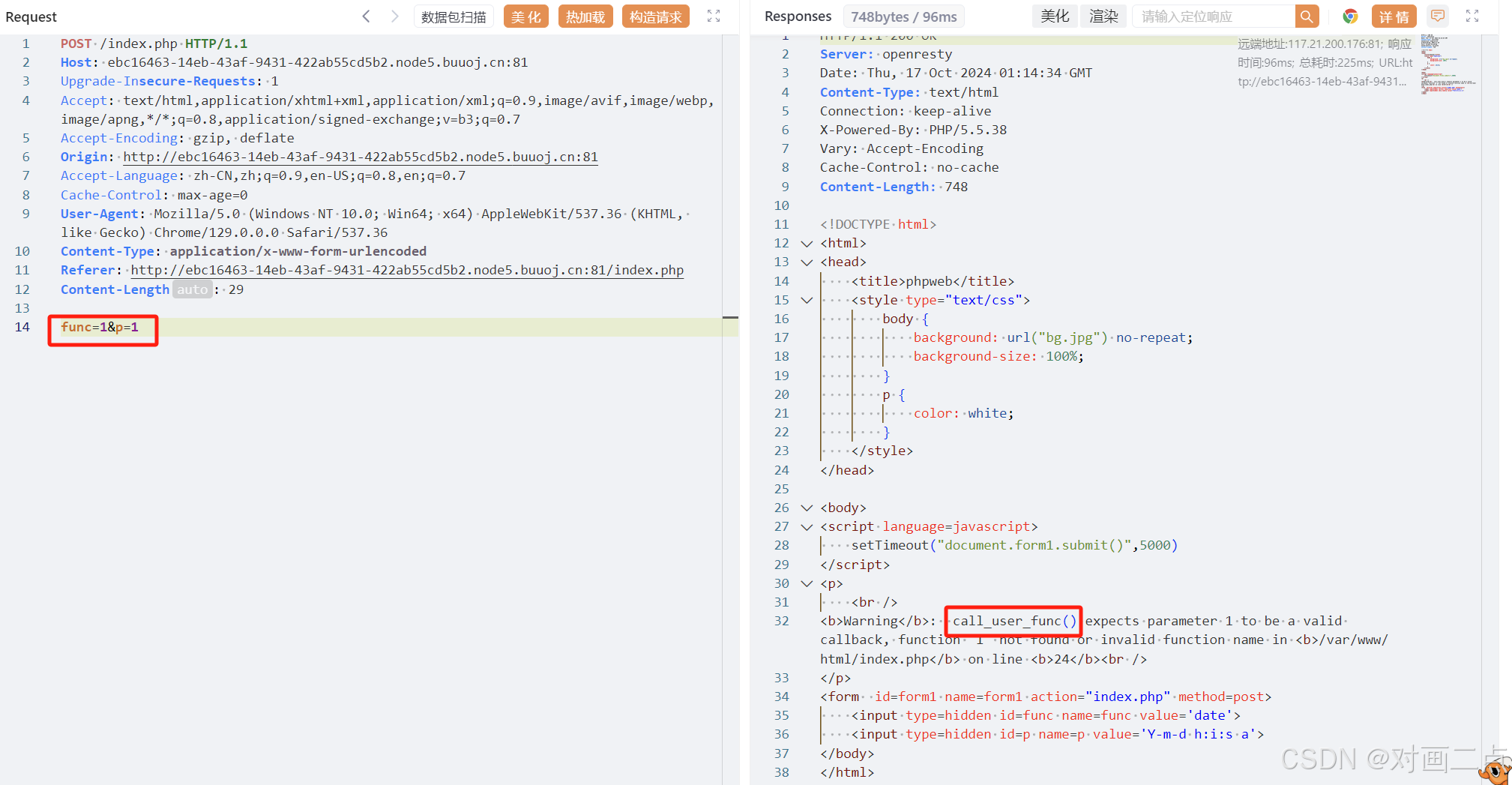
Task: Click Content-Type: application/x-www-form-urlencoded line
Action: click(x=244, y=251)
